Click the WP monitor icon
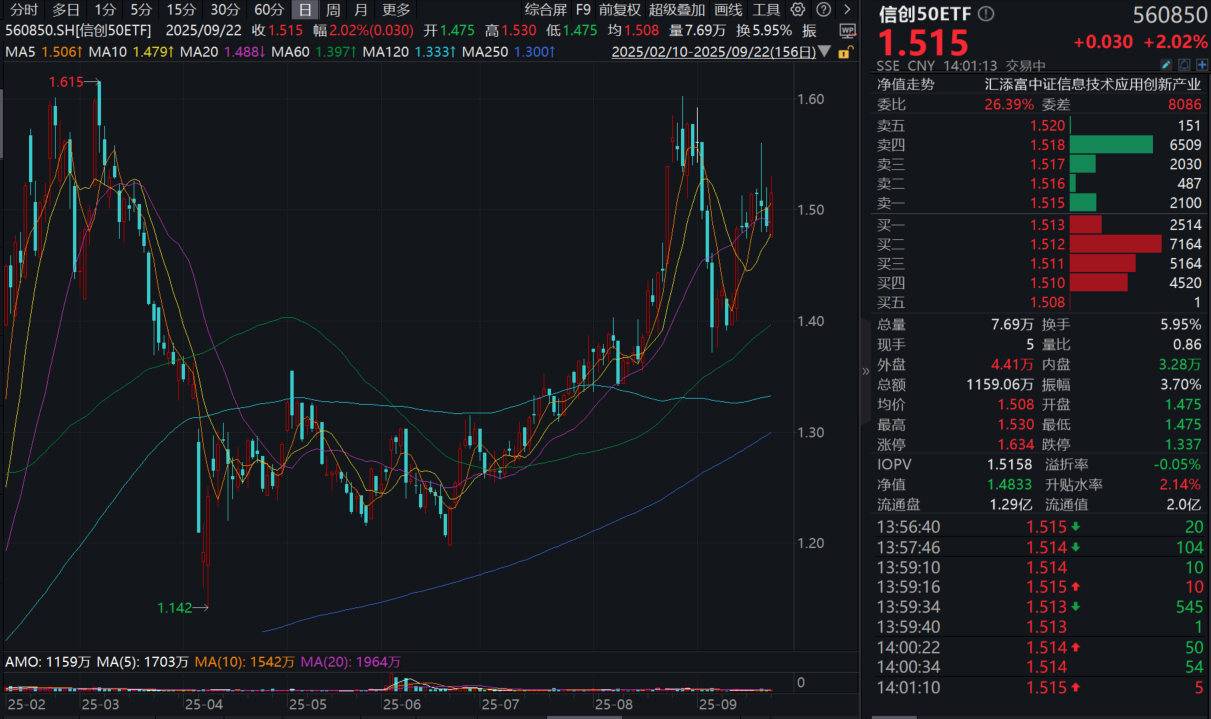 [848, 31]
